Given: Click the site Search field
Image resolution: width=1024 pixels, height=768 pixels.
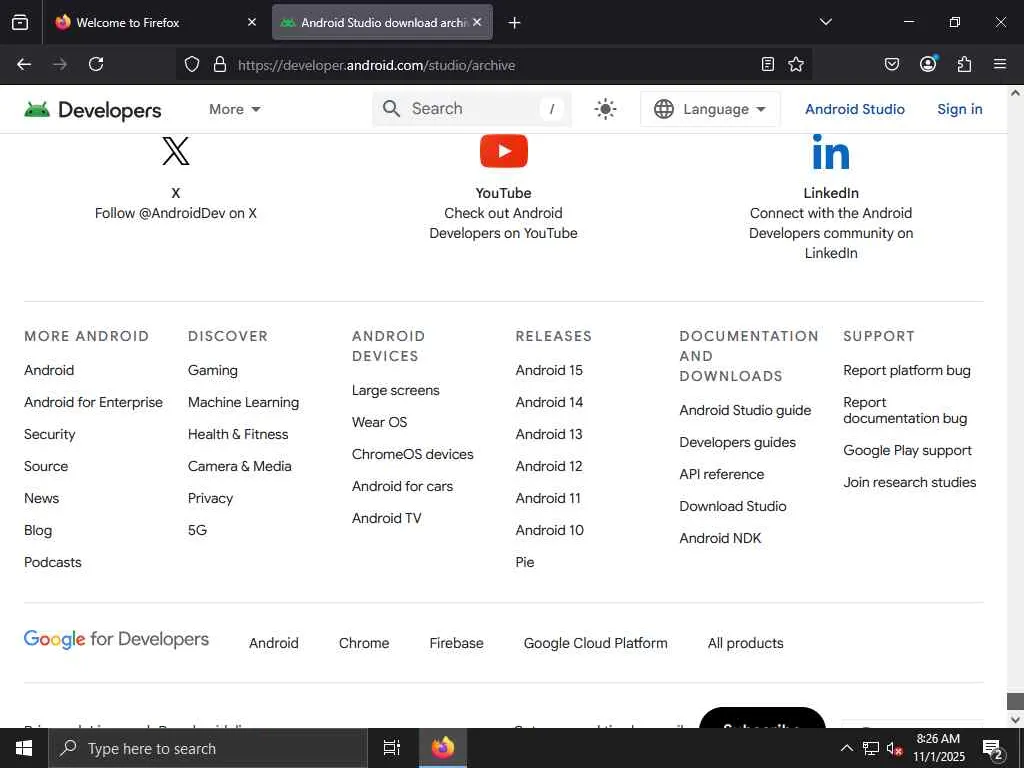Looking at the screenshot, I should click(x=472, y=109).
